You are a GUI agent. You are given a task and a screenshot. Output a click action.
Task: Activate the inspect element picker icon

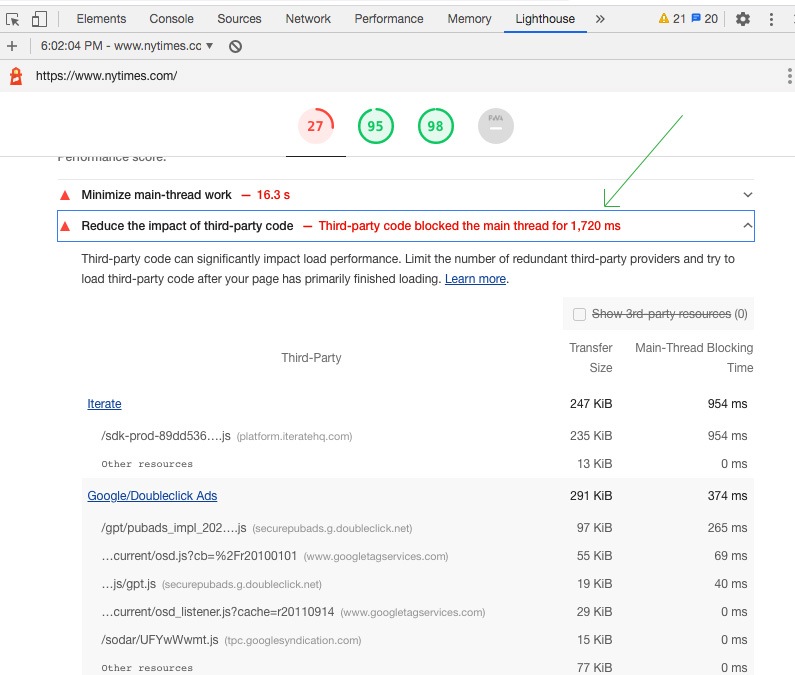(13, 19)
